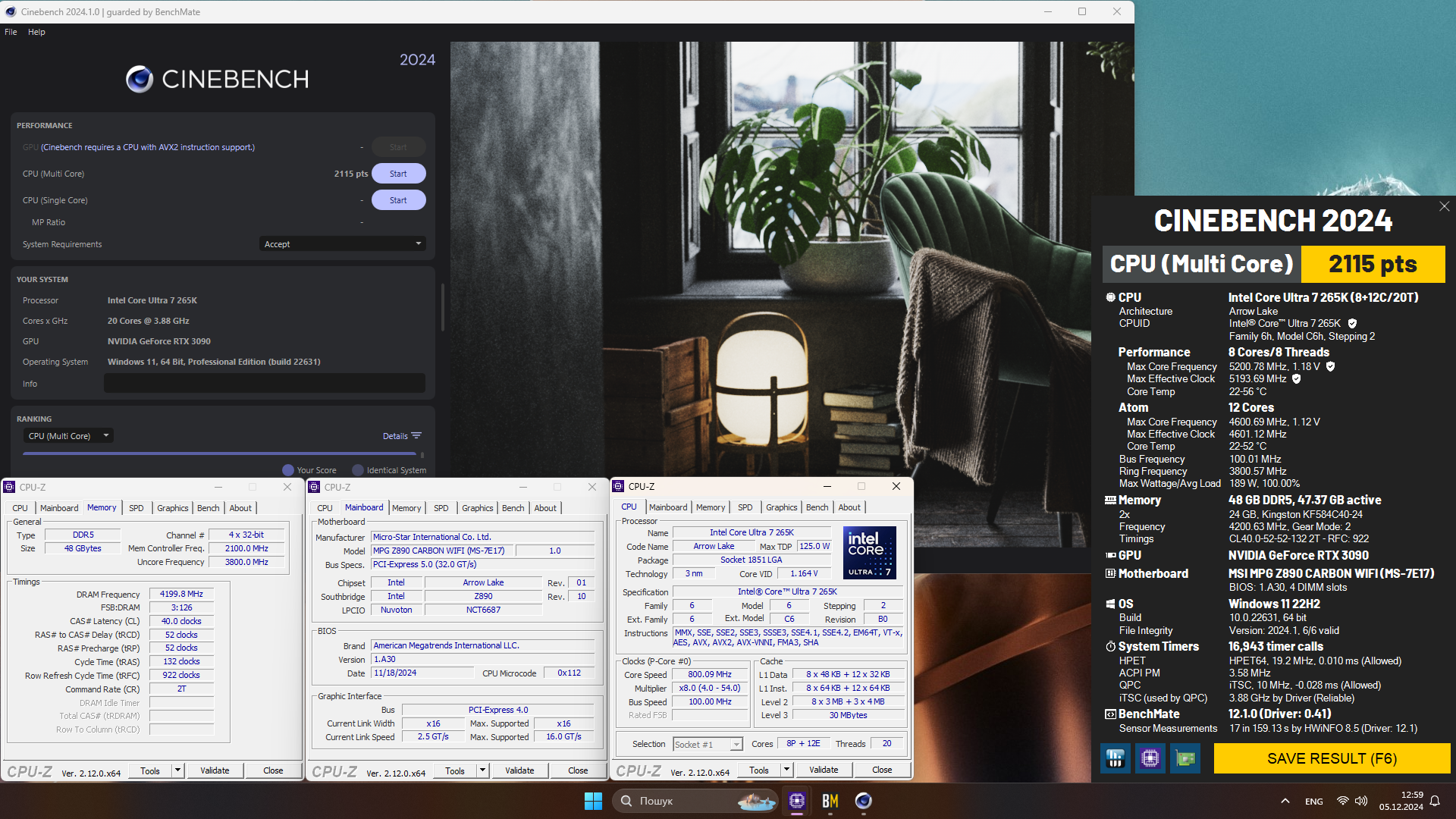Image resolution: width=1456 pixels, height=819 pixels.
Task: Switch to the SPD tab in the Memory CPU-Z window
Action: click(136, 508)
